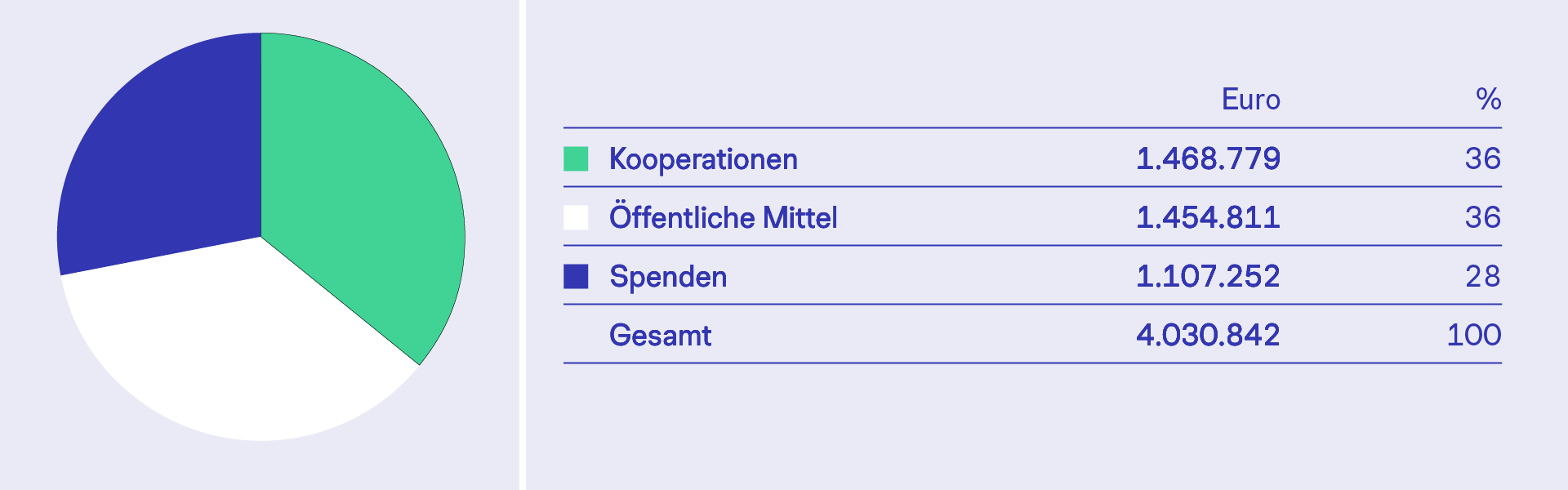Click the Gesamt total row label
Screen dimensions: 1568x490
(x=660, y=336)
